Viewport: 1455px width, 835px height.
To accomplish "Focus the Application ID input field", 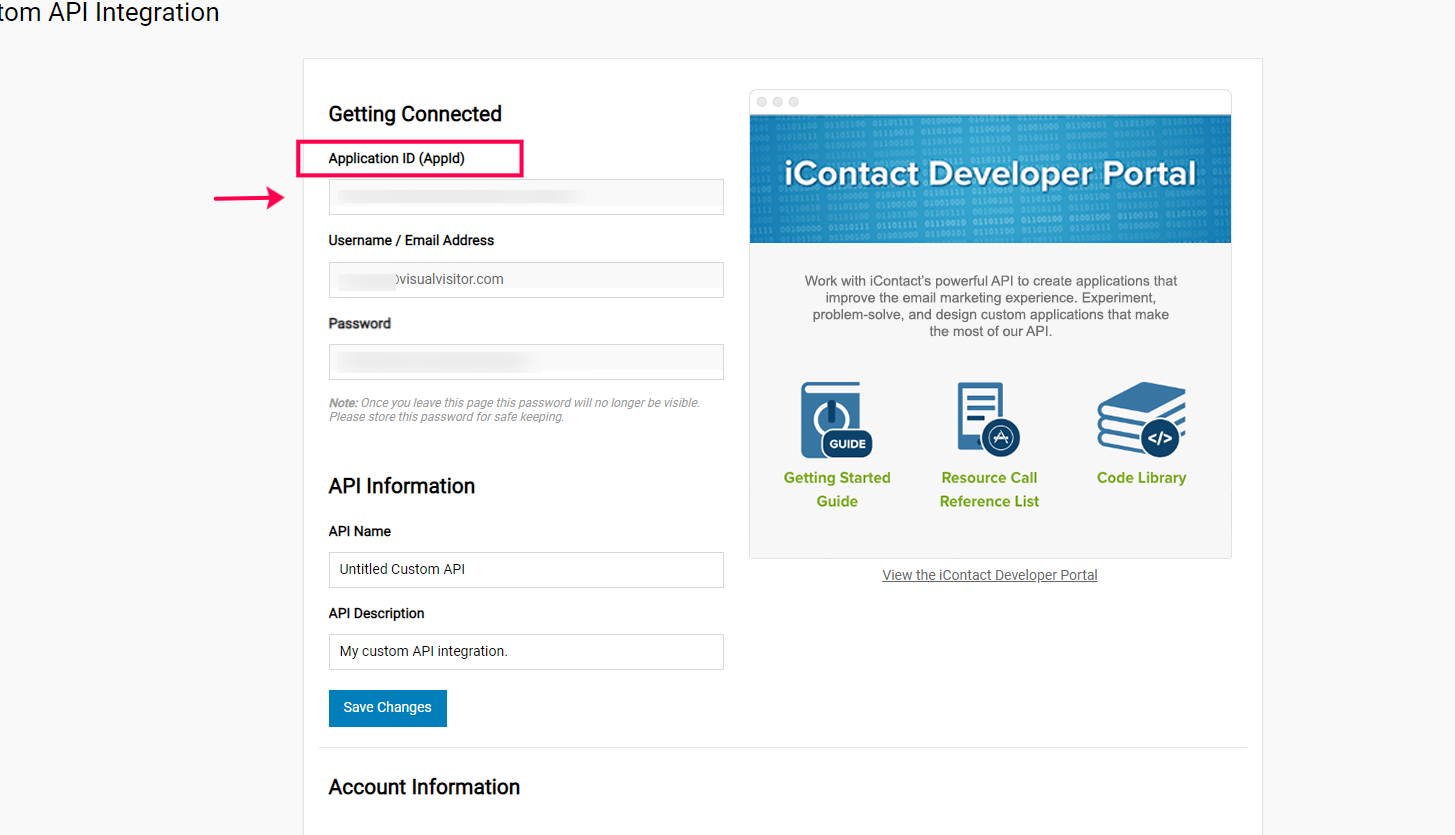I will click(526, 197).
